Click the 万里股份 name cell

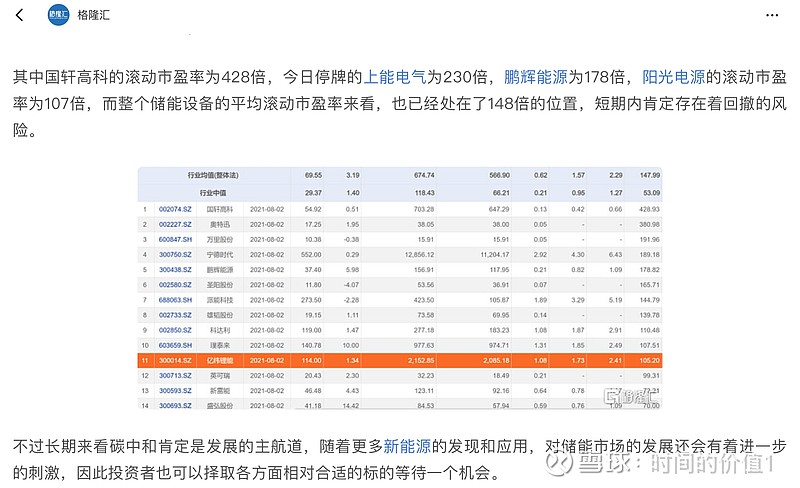pos(220,239)
